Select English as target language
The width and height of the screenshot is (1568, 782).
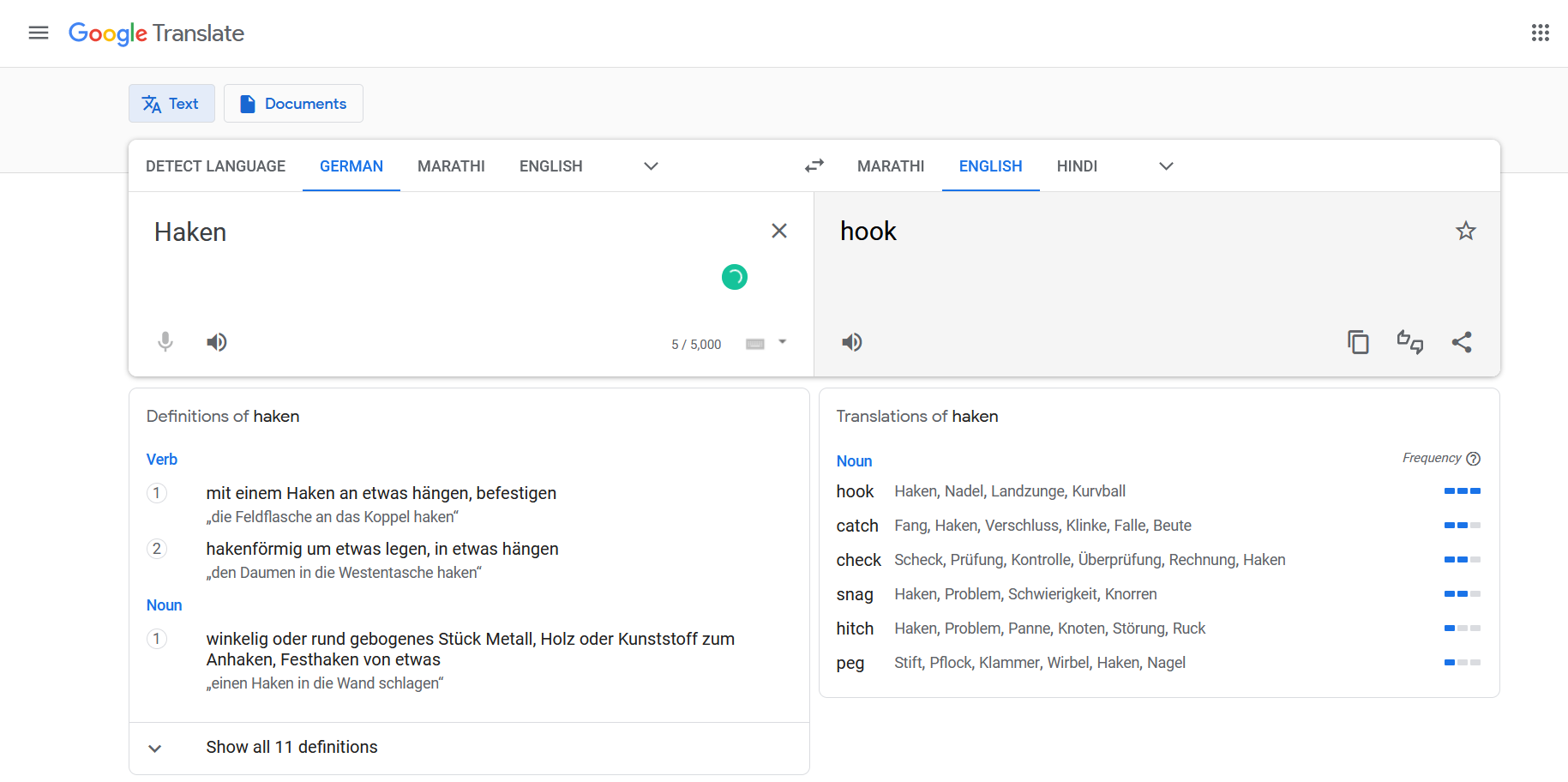pyautogui.click(x=990, y=166)
